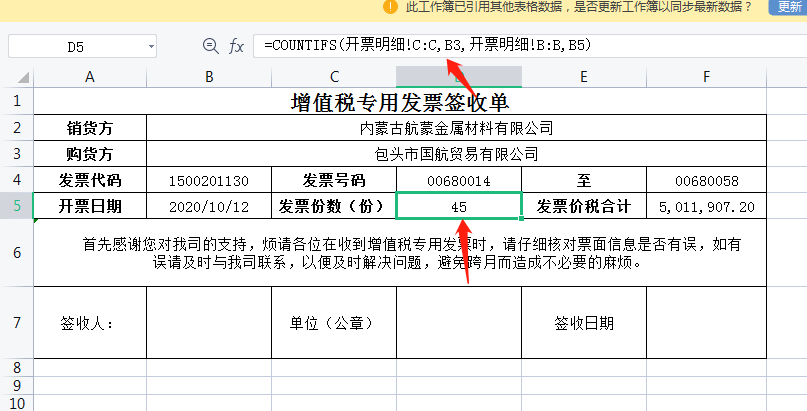Click the magnifier zoom icon beside formula bar
807x411 pixels.
click(x=210, y=46)
